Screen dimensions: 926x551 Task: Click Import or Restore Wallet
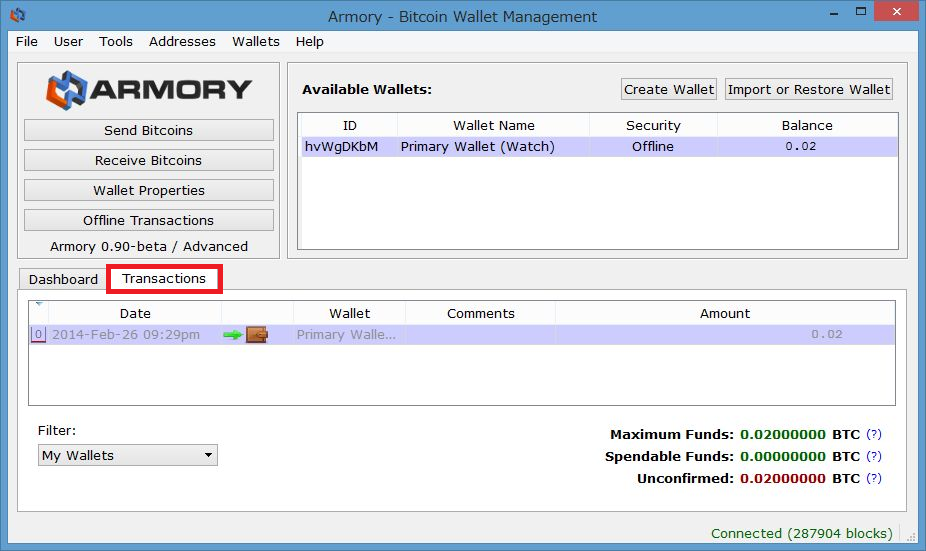coord(808,89)
